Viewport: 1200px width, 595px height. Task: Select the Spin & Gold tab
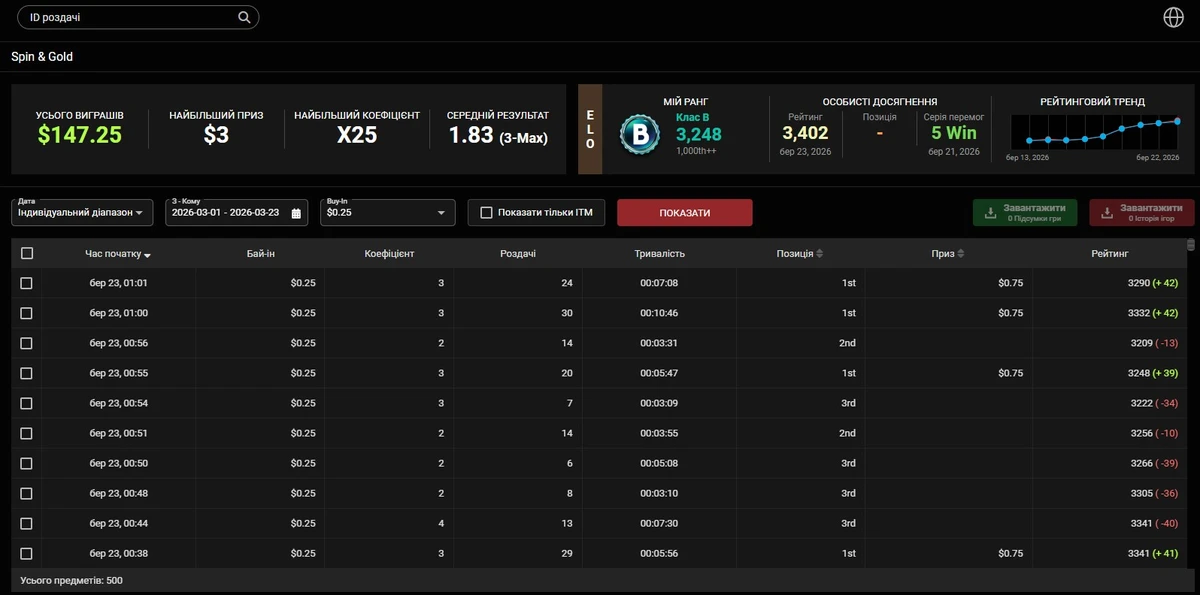(42, 57)
